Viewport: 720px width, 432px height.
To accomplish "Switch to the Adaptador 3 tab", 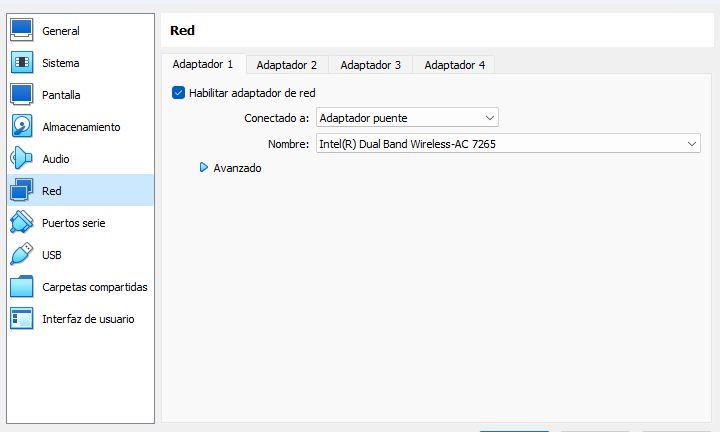I will pyautogui.click(x=371, y=65).
